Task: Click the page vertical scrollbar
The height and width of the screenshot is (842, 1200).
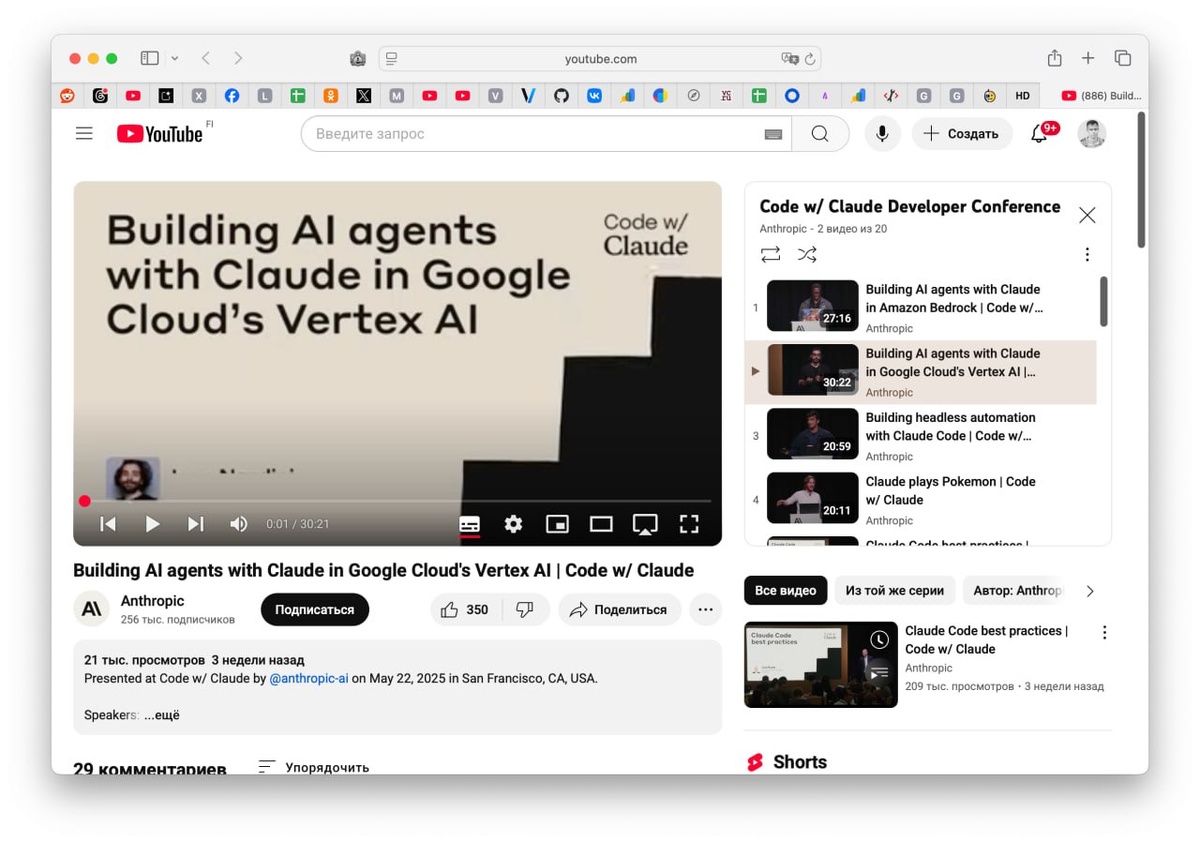Action: (x=1142, y=180)
